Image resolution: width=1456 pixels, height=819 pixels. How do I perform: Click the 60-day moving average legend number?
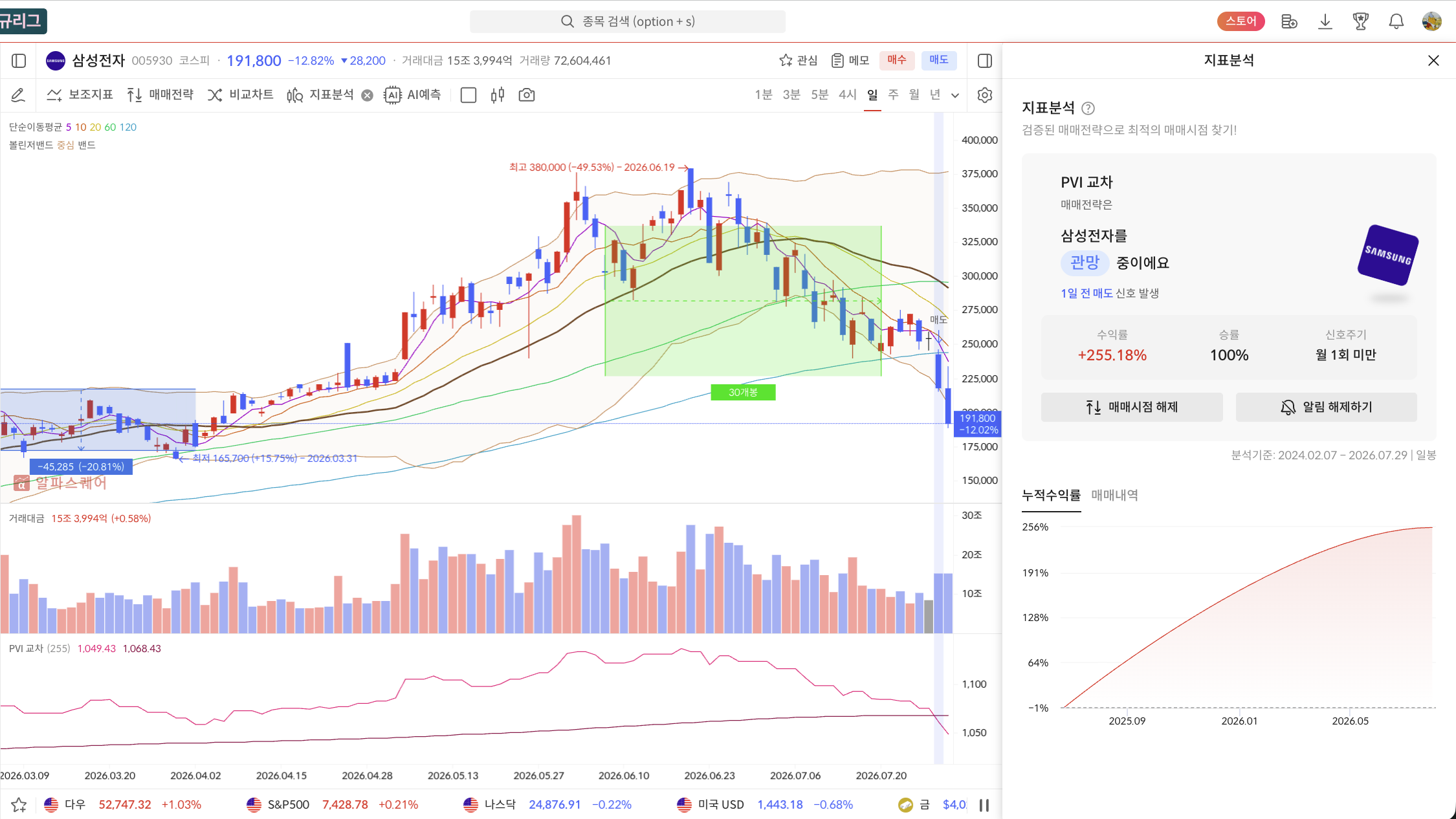[x=110, y=127]
